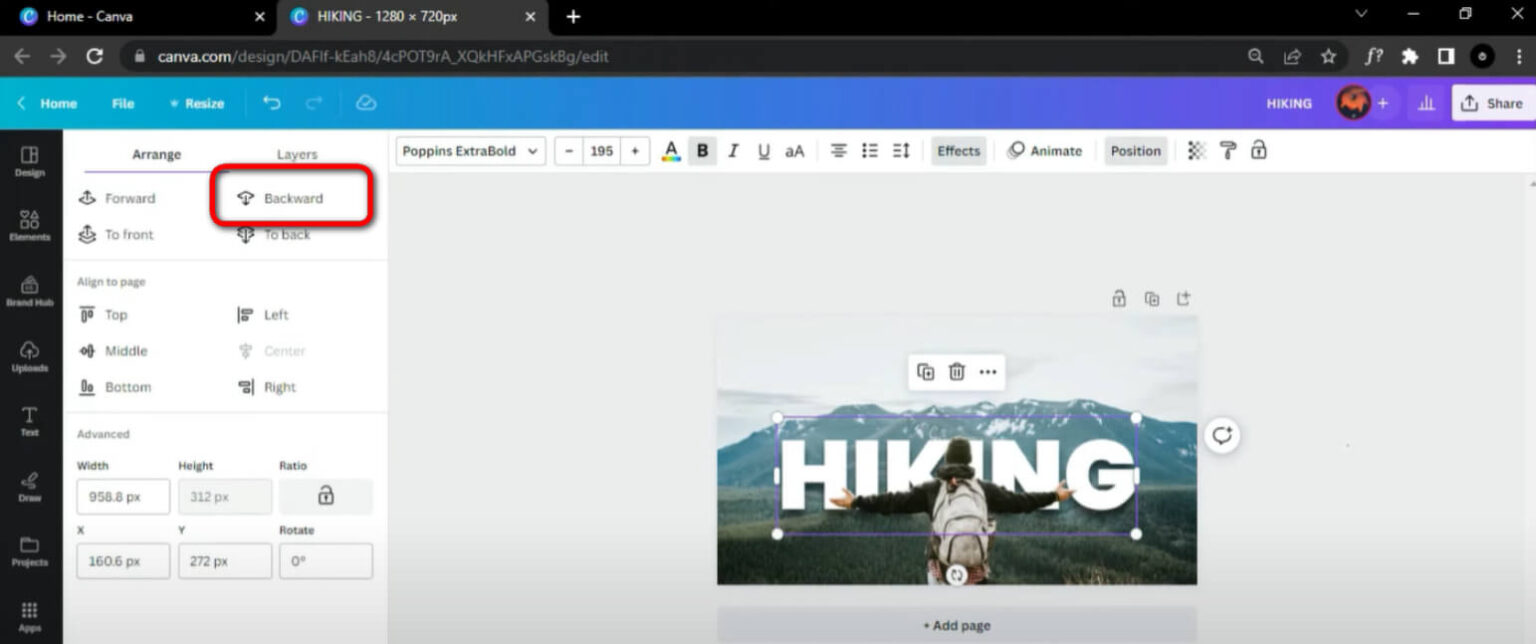Open letter and line spacing
The image size is (1536, 644).
pyautogui.click(x=901, y=151)
